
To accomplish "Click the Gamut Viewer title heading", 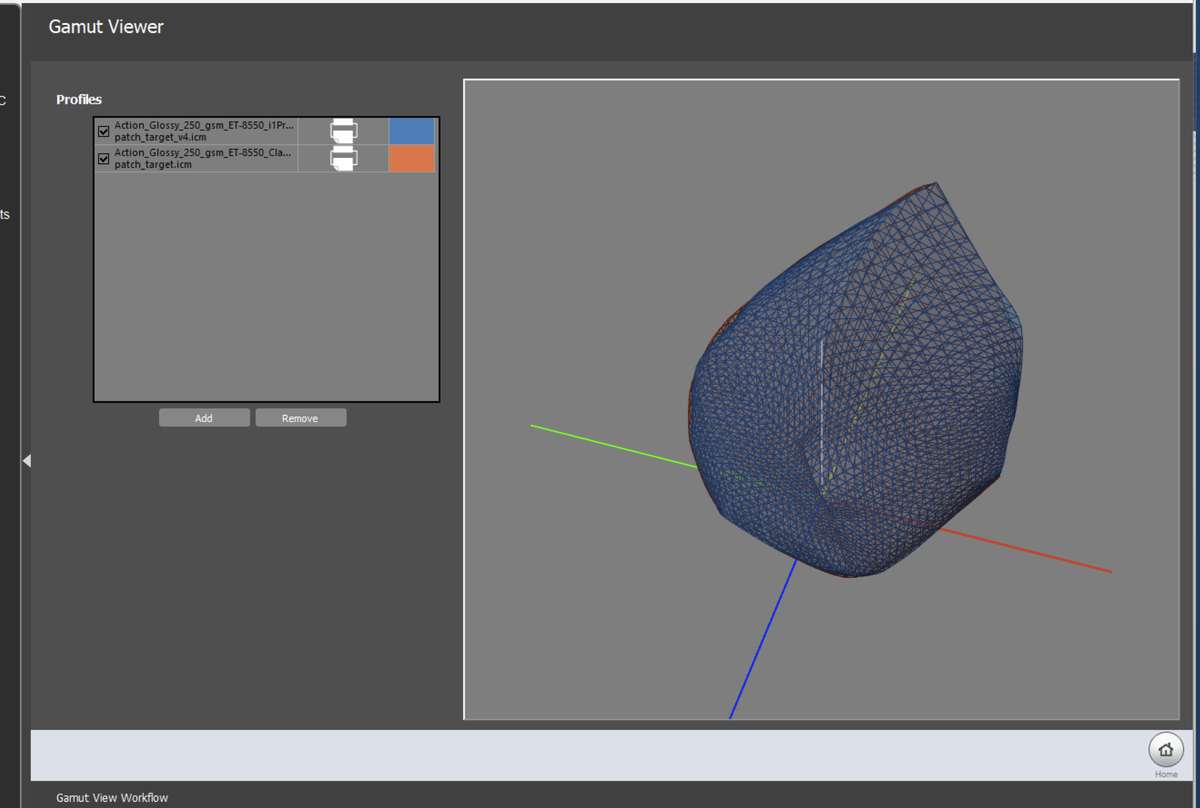I will pyautogui.click(x=106, y=27).
